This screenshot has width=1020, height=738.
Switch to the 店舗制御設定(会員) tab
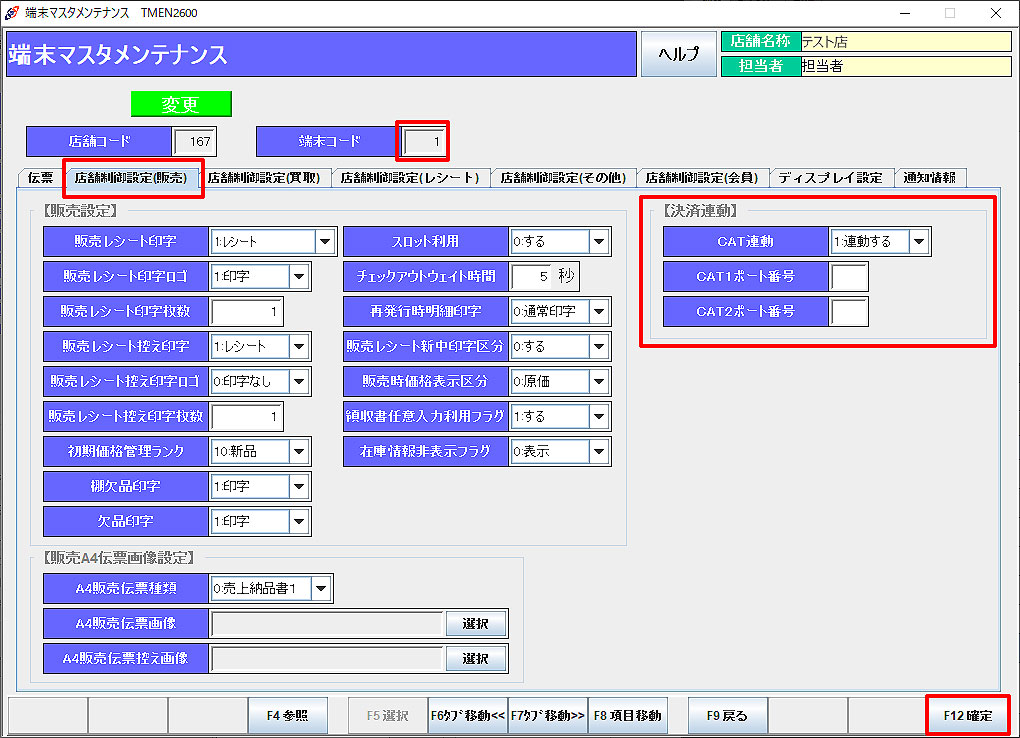(701, 178)
